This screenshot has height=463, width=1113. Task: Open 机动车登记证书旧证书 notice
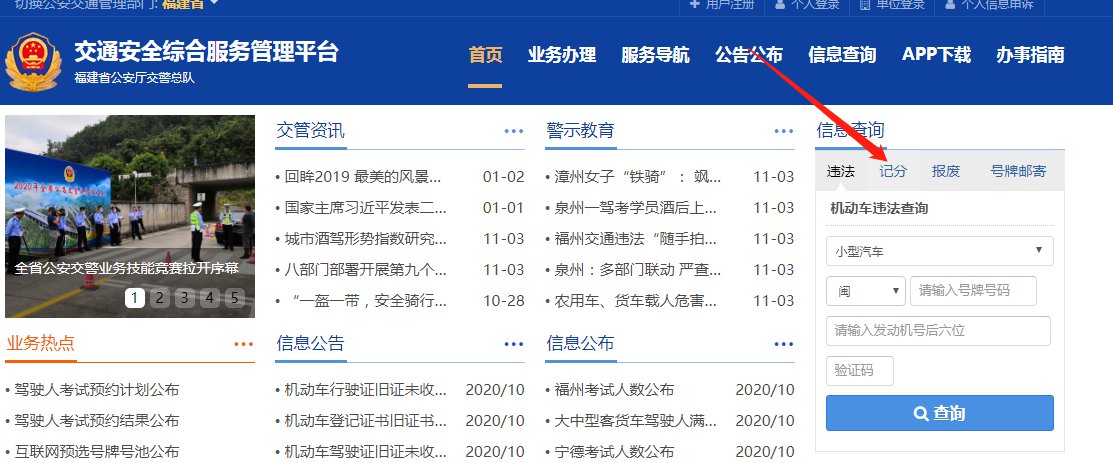tap(366, 420)
